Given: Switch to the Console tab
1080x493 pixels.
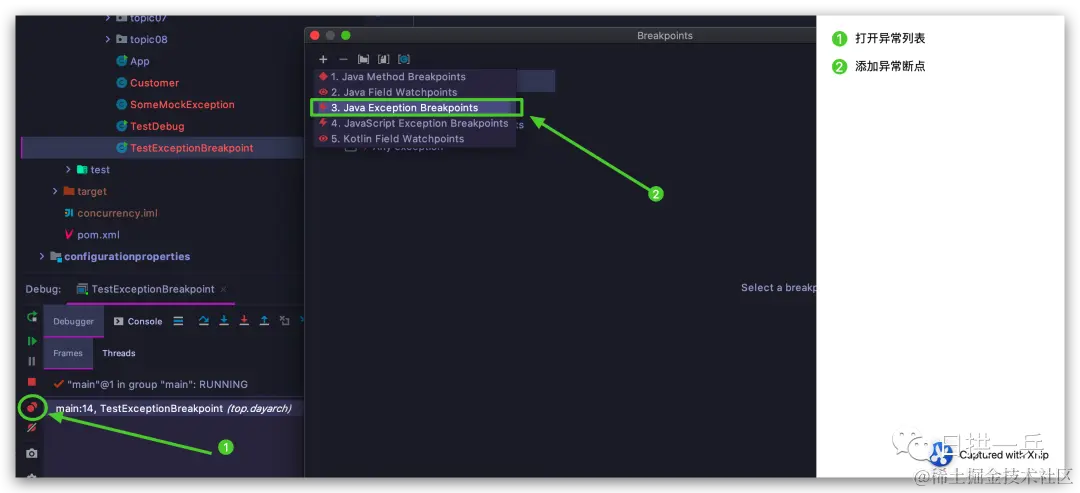Looking at the screenshot, I should point(138,322).
